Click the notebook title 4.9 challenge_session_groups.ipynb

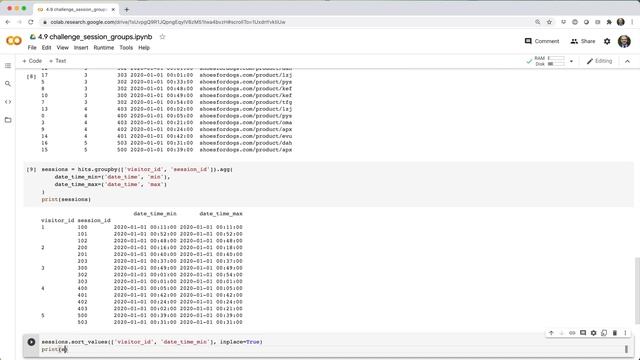(95, 37)
